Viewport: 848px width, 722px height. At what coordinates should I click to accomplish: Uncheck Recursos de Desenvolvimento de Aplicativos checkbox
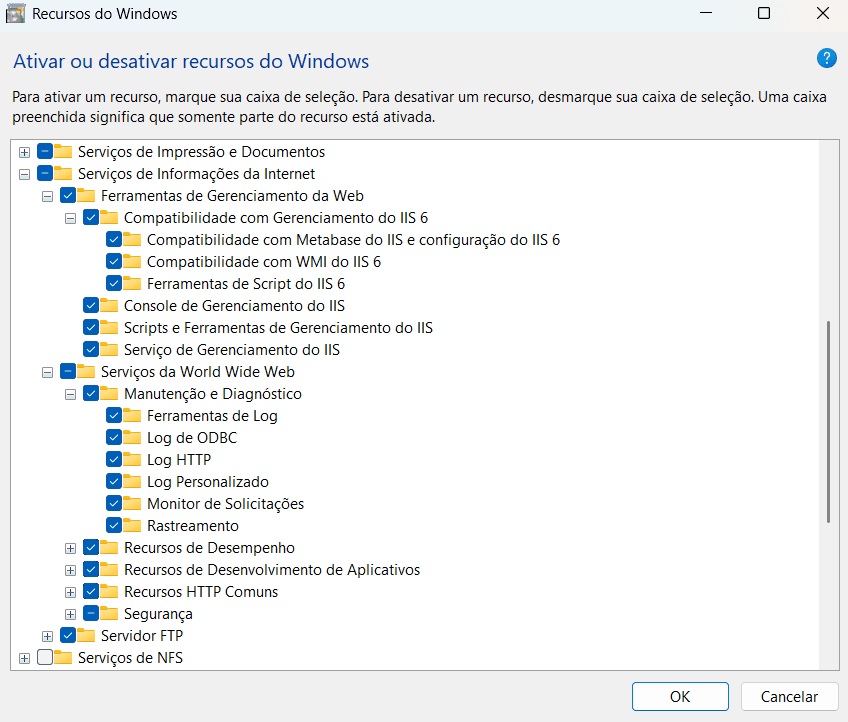(x=91, y=569)
